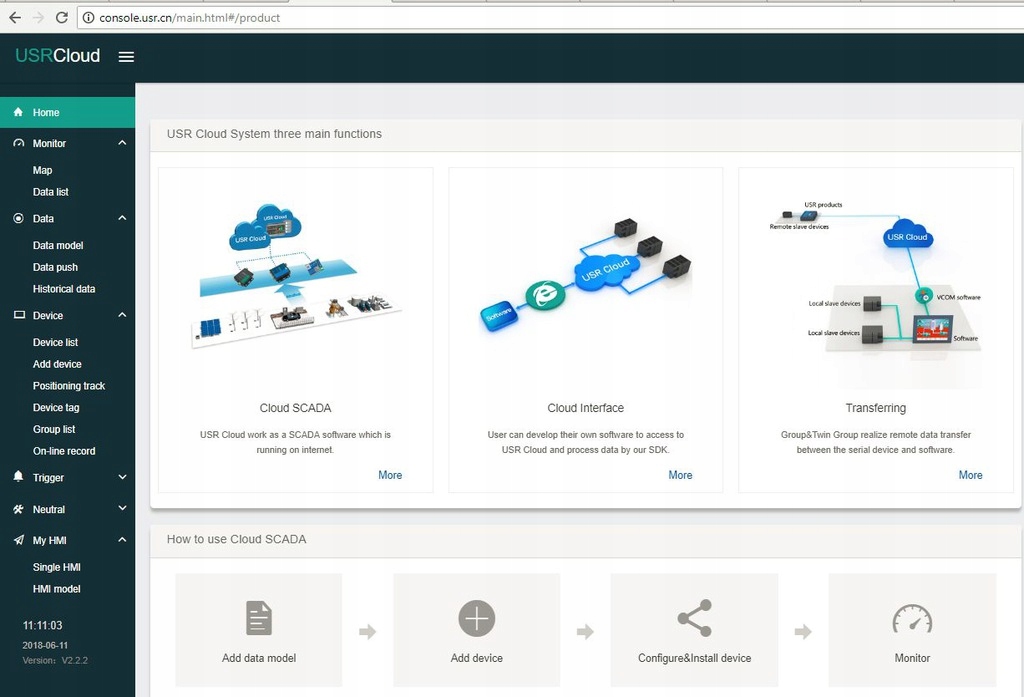The height and width of the screenshot is (697, 1024).
Task: Open the Group list page
Action: (54, 429)
